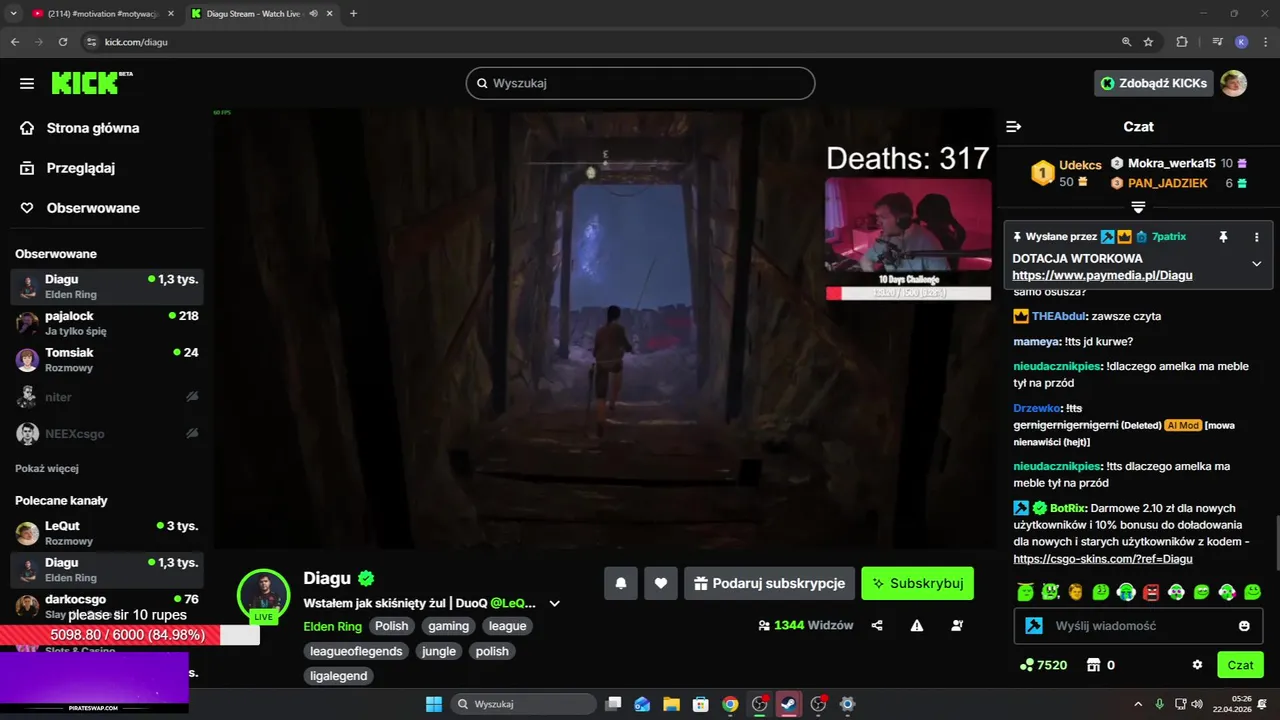Click the last smiling green emote

(x=1252, y=592)
